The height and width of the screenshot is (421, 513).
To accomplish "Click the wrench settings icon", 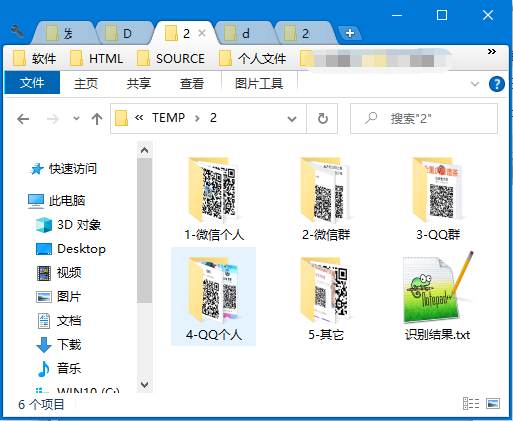I will click(x=17, y=32).
